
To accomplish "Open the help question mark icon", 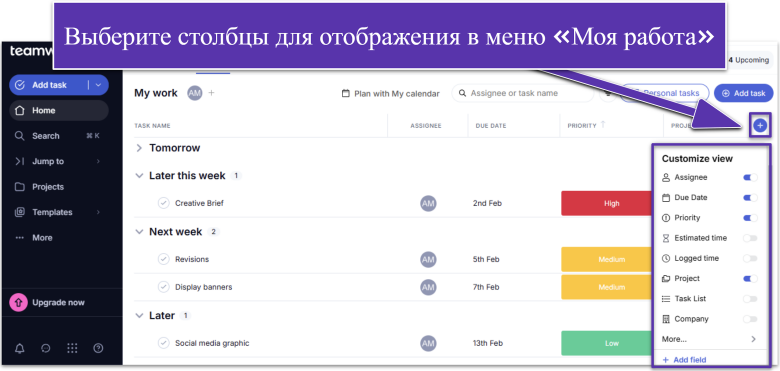I will [98, 348].
